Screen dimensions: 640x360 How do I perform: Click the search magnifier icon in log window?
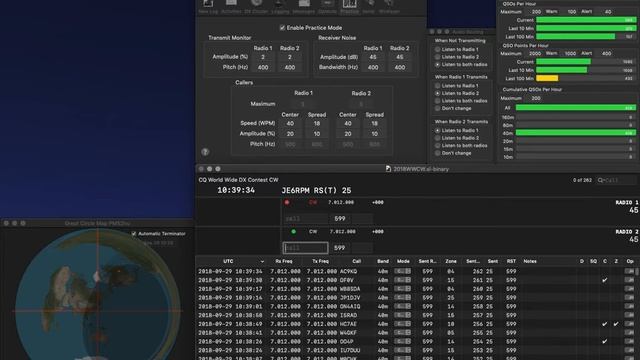pyautogui.click(x=600, y=180)
